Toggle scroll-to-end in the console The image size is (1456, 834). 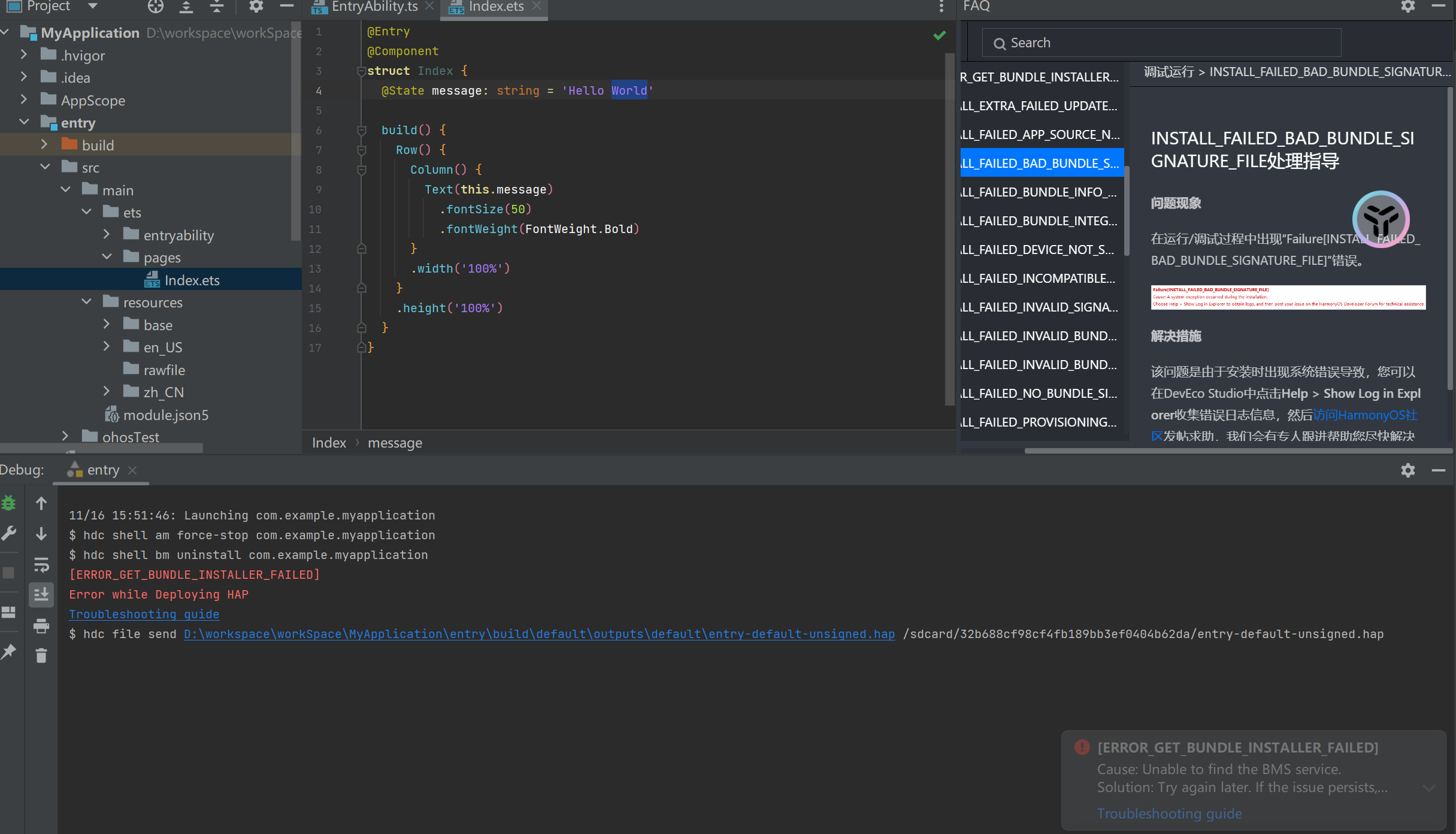tap(41, 594)
